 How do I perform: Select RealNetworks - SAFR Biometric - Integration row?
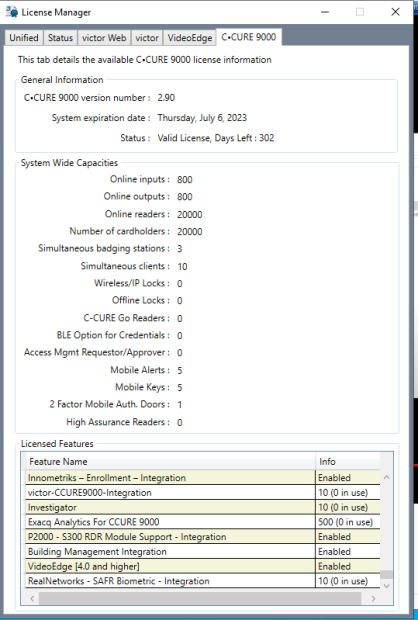click(203, 581)
